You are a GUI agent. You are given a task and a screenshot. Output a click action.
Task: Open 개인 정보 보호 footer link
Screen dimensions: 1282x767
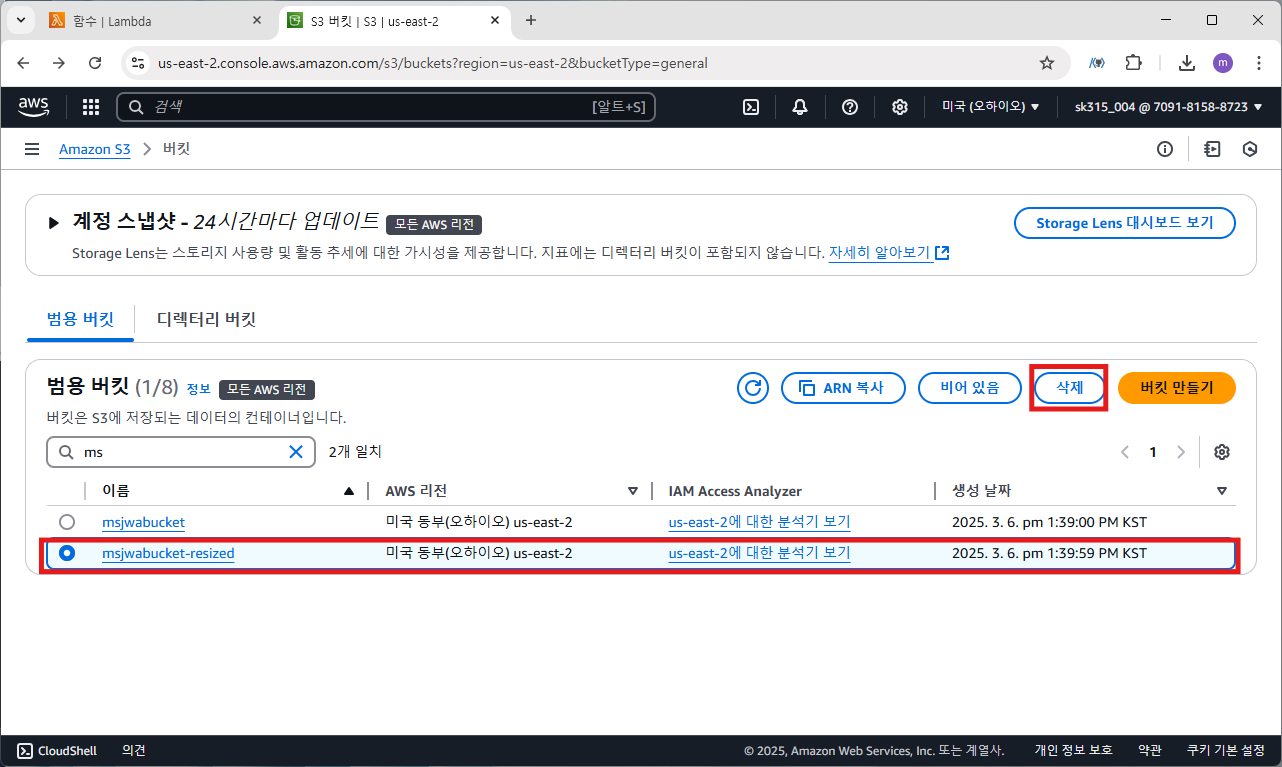tap(1073, 751)
